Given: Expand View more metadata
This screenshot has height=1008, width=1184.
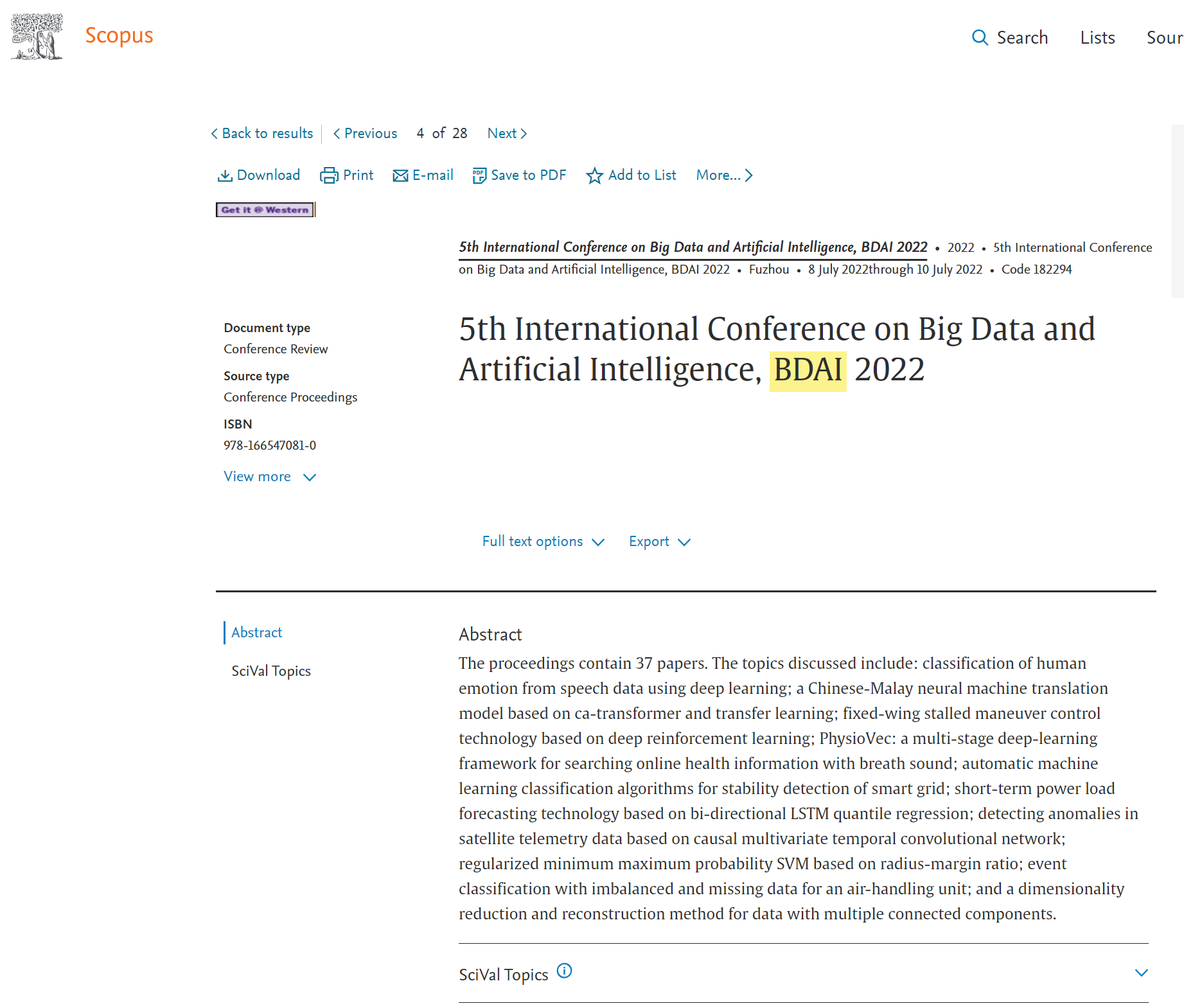Looking at the screenshot, I should [270, 477].
